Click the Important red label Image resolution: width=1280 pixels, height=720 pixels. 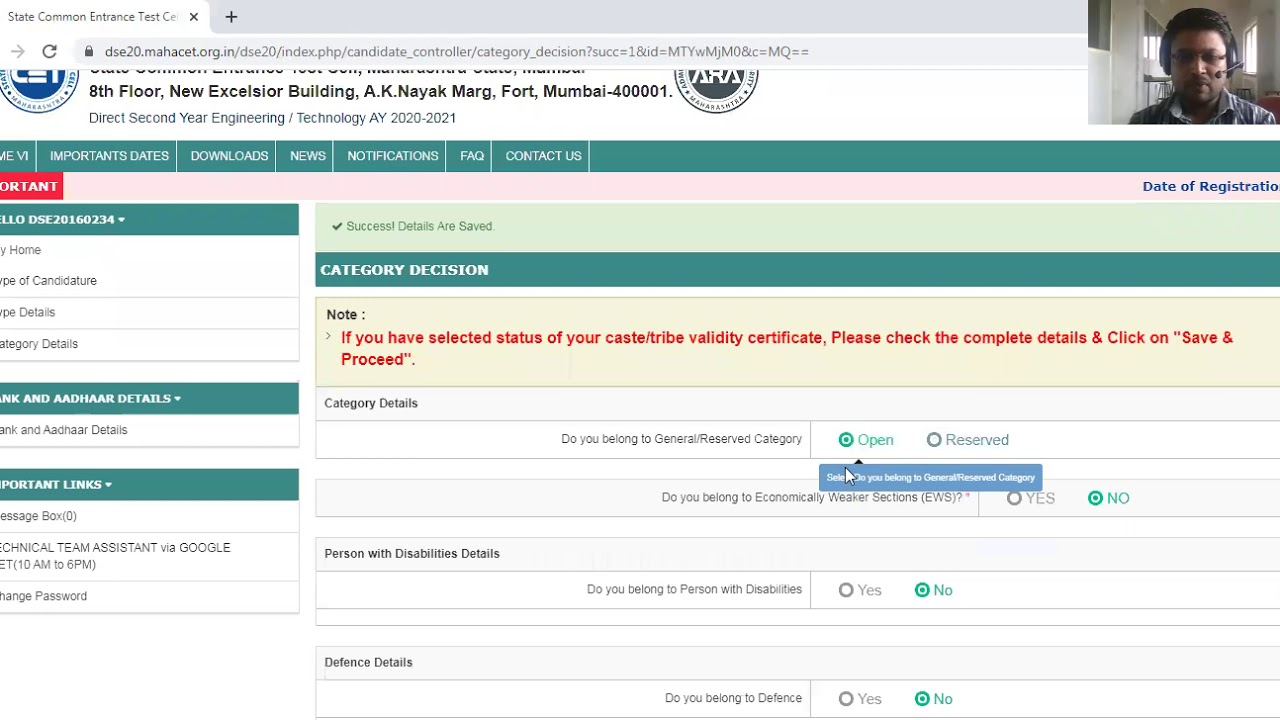(30, 186)
